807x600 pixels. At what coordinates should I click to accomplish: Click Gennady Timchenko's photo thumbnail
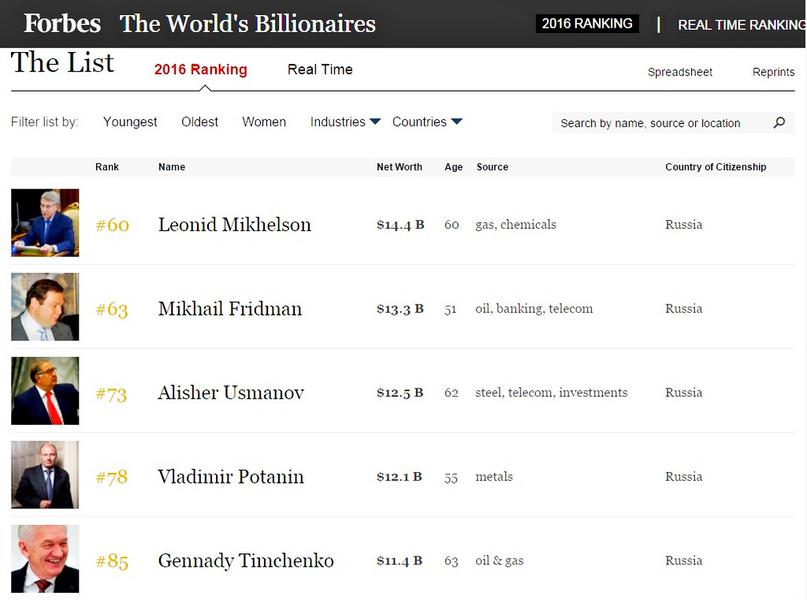(x=45, y=559)
